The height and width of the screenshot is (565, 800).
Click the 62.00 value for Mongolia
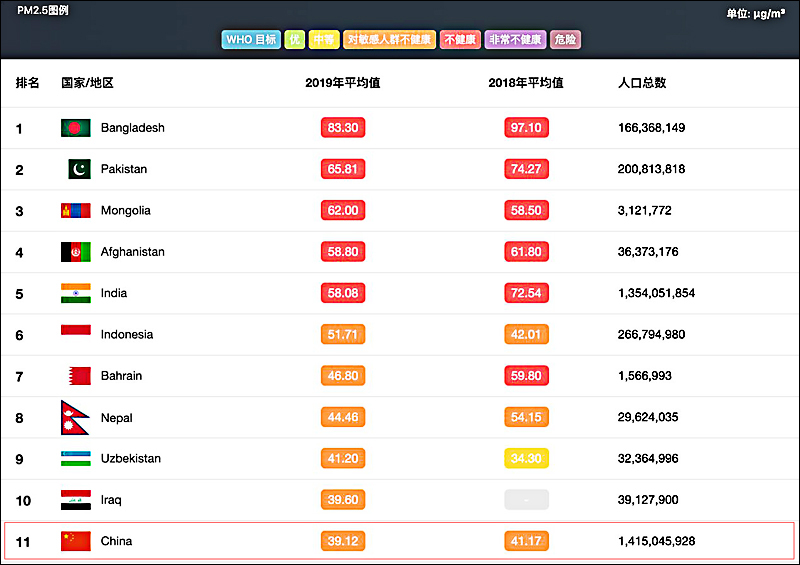(x=343, y=210)
